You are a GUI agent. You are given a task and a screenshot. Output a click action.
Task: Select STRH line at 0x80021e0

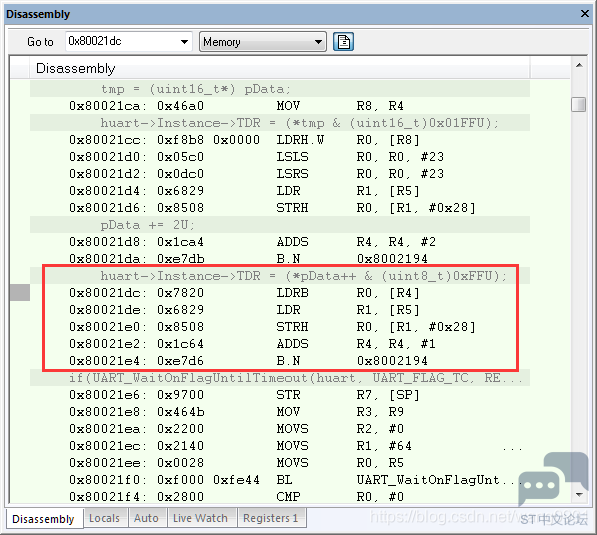point(280,327)
